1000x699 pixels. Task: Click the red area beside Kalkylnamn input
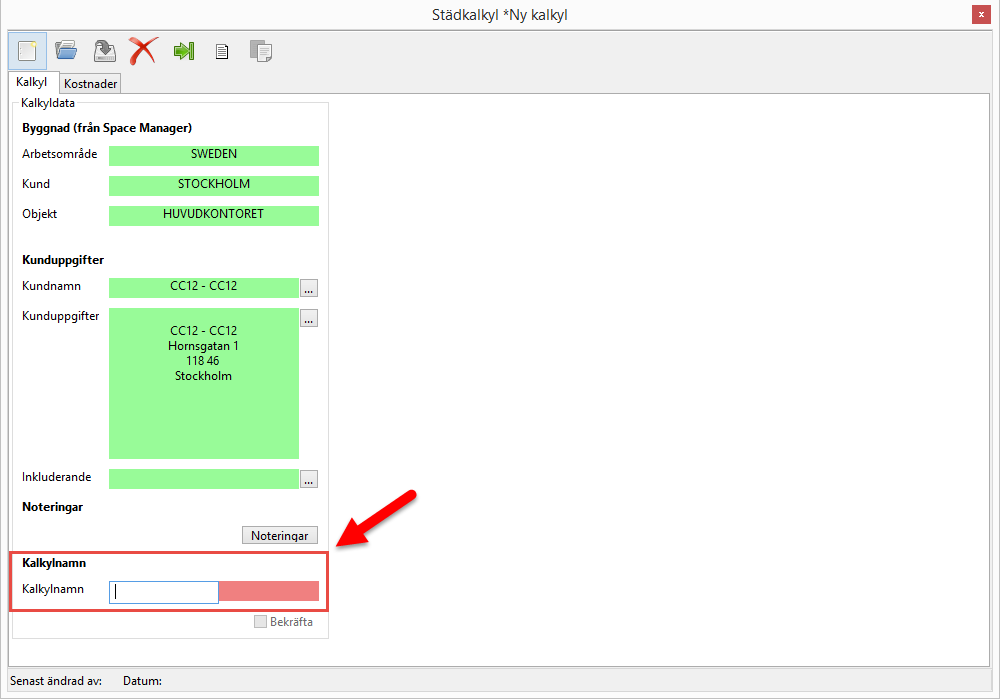point(269,591)
